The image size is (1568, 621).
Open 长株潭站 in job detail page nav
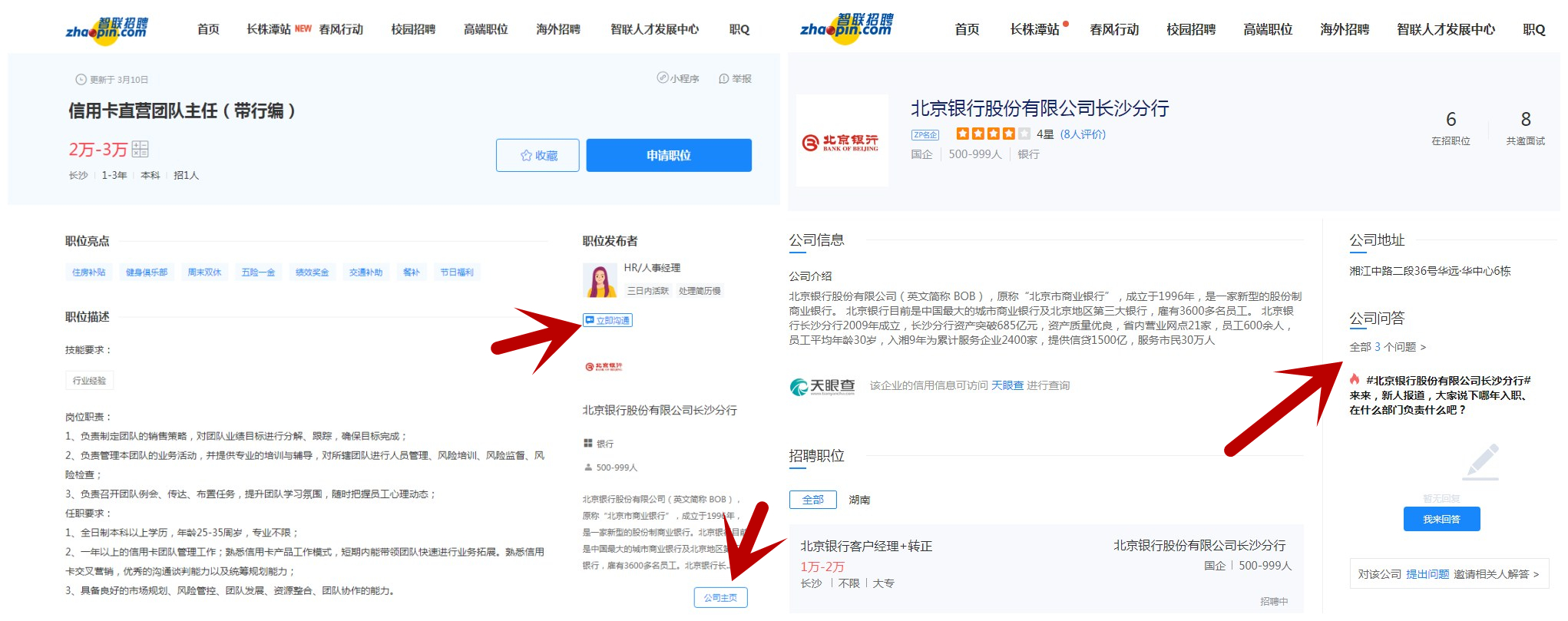269,29
